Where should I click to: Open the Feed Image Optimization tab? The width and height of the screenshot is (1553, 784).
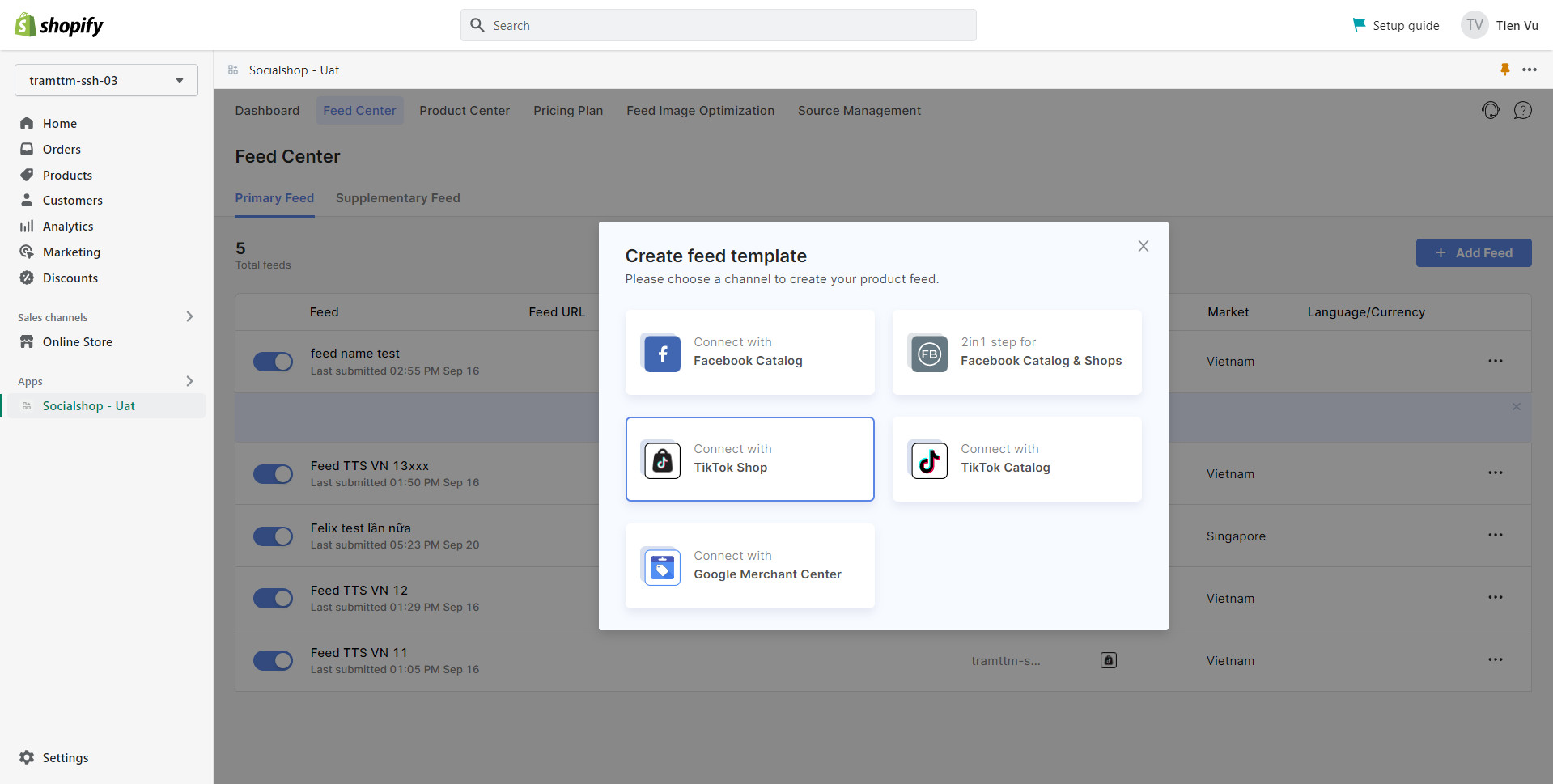coord(700,110)
